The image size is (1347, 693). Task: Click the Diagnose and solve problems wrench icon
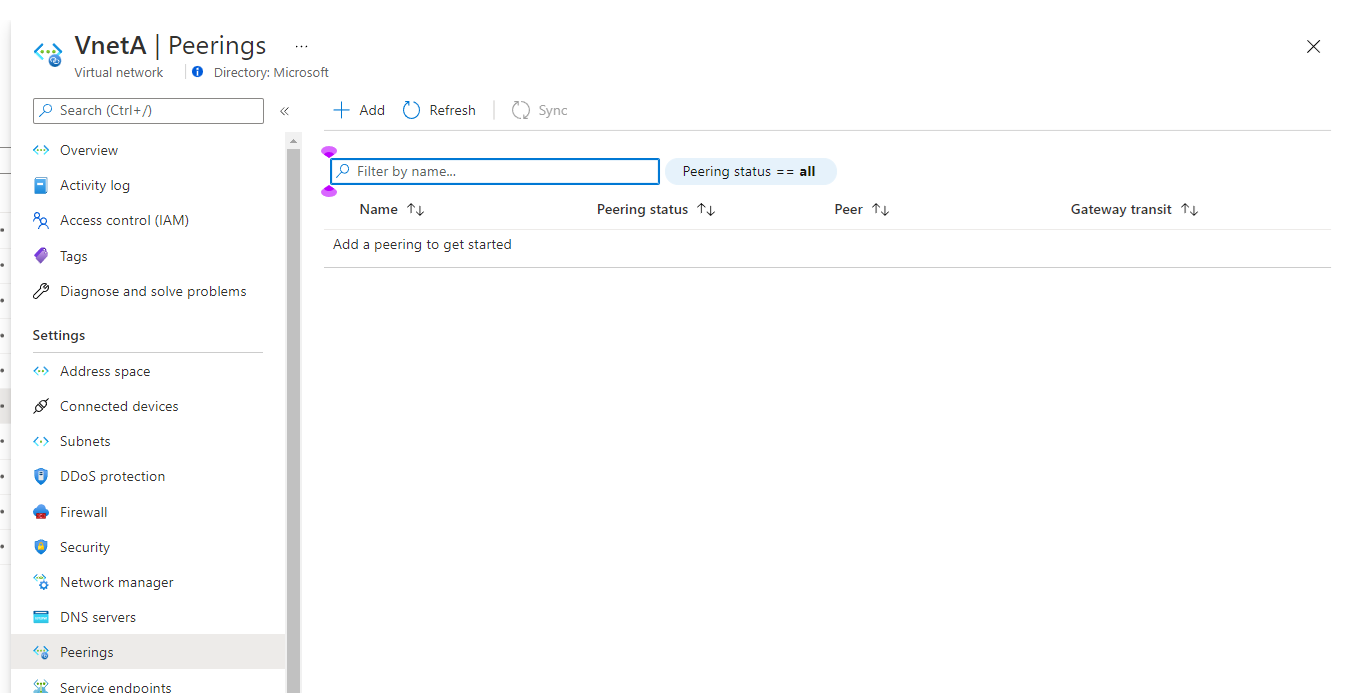(41, 291)
